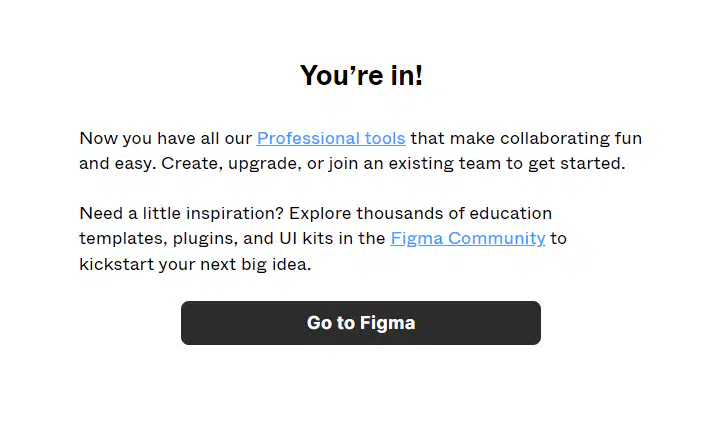The width and height of the screenshot is (720, 429).
Task: Open the Professional tools link
Action: pyautogui.click(x=331, y=138)
